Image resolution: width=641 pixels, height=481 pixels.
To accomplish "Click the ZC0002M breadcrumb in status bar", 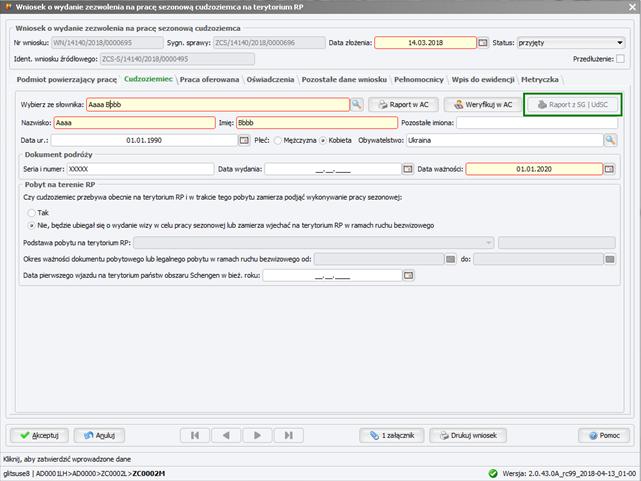I will point(149,474).
